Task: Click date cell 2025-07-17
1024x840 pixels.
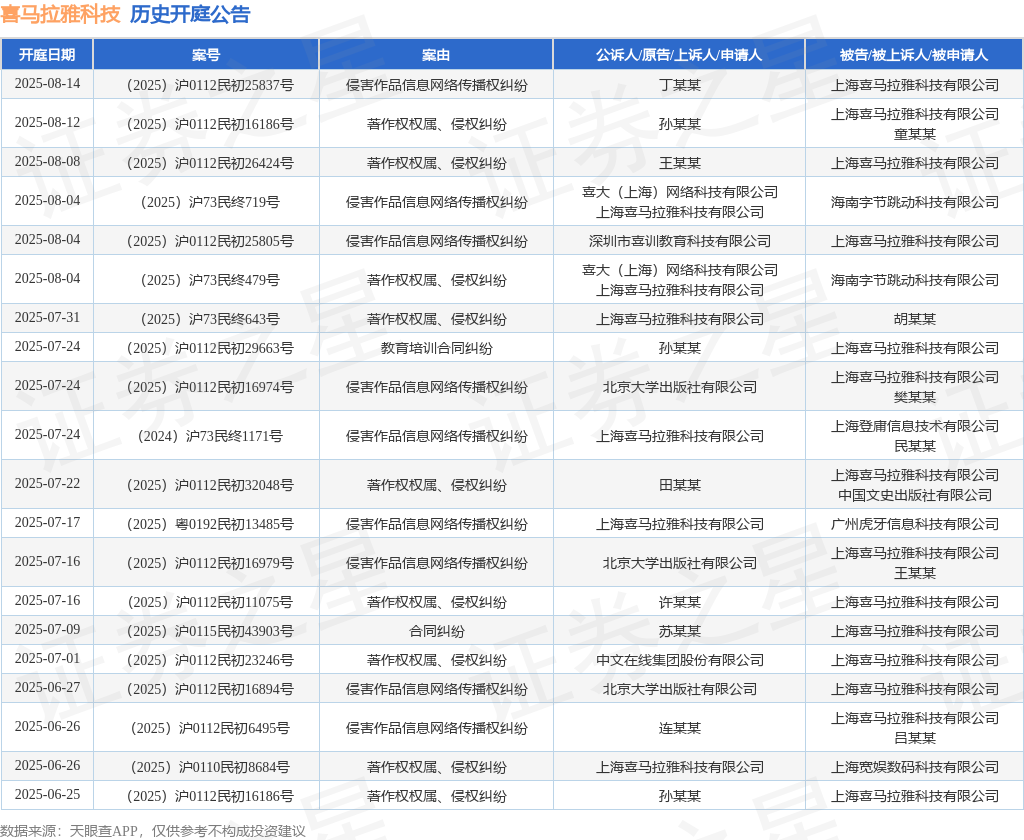Action: coord(47,523)
